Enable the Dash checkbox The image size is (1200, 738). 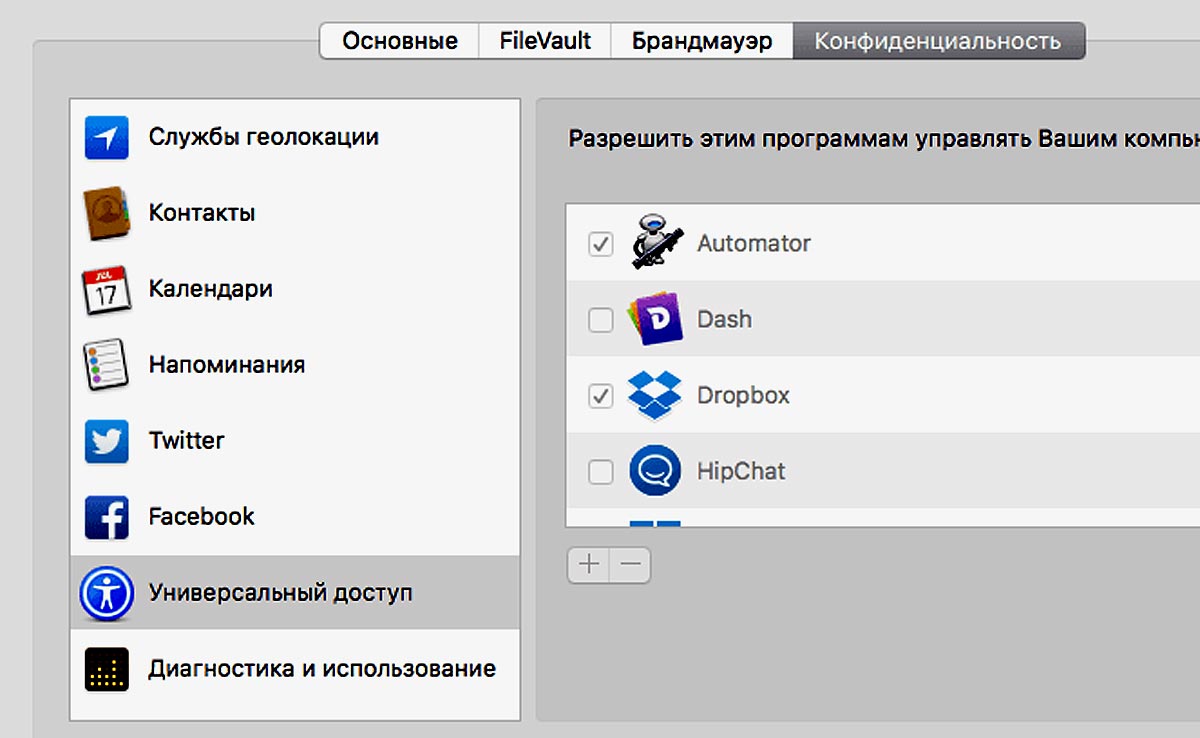[x=600, y=320]
